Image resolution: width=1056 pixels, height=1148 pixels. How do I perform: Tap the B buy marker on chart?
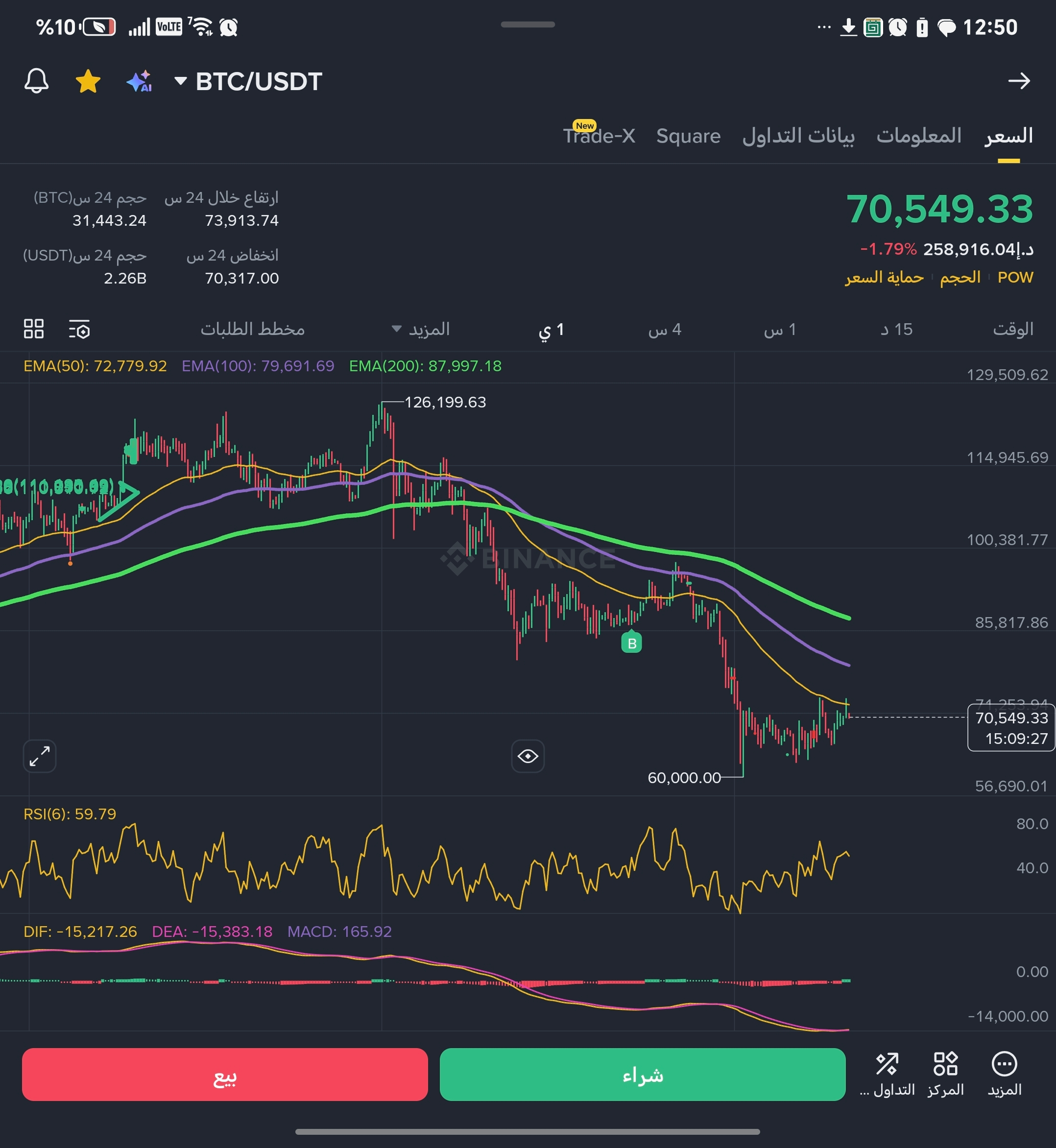point(631,643)
